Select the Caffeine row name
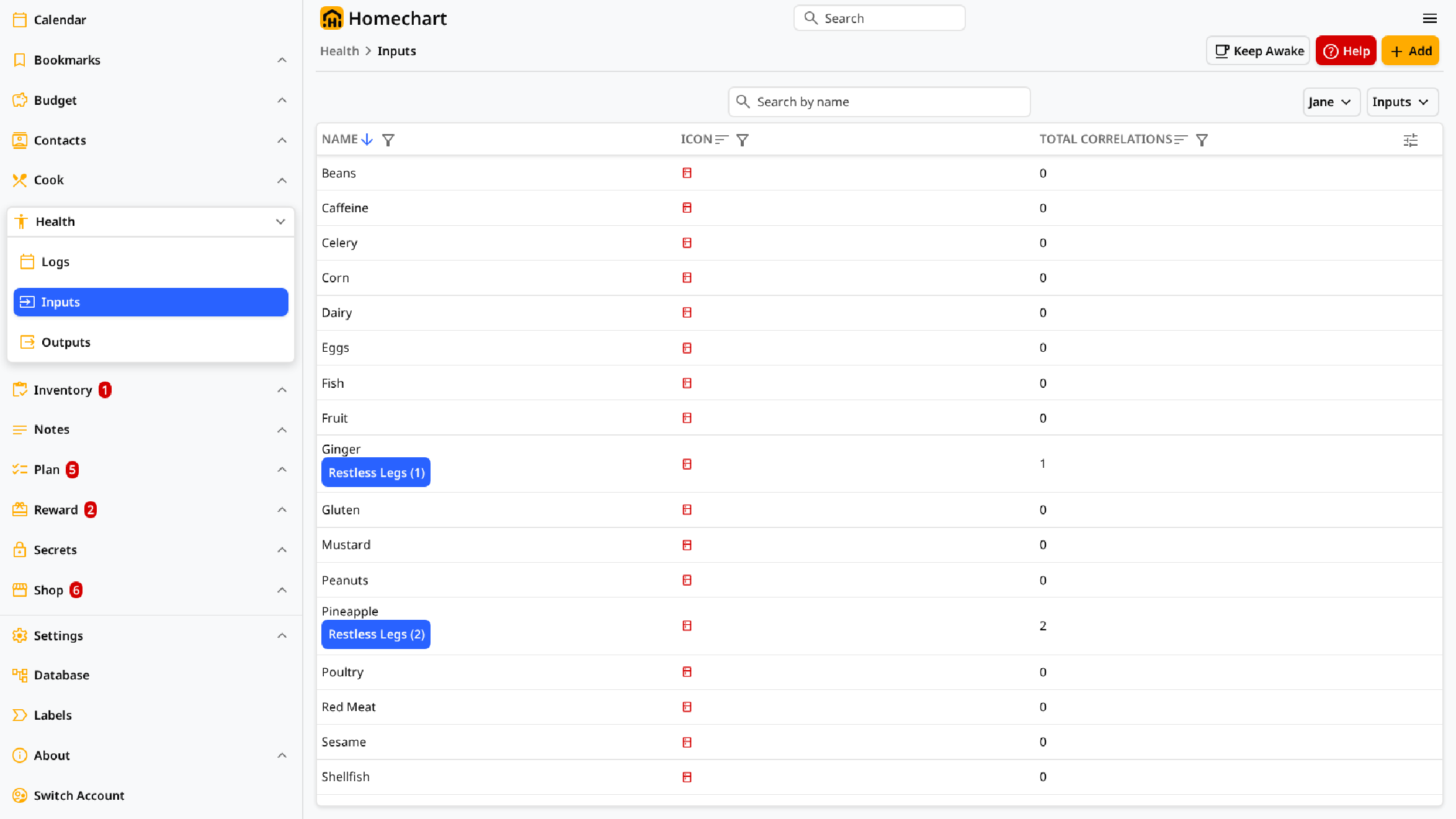Image resolution: width=1456 pixels, height=819 pixels. click(345, 208)
